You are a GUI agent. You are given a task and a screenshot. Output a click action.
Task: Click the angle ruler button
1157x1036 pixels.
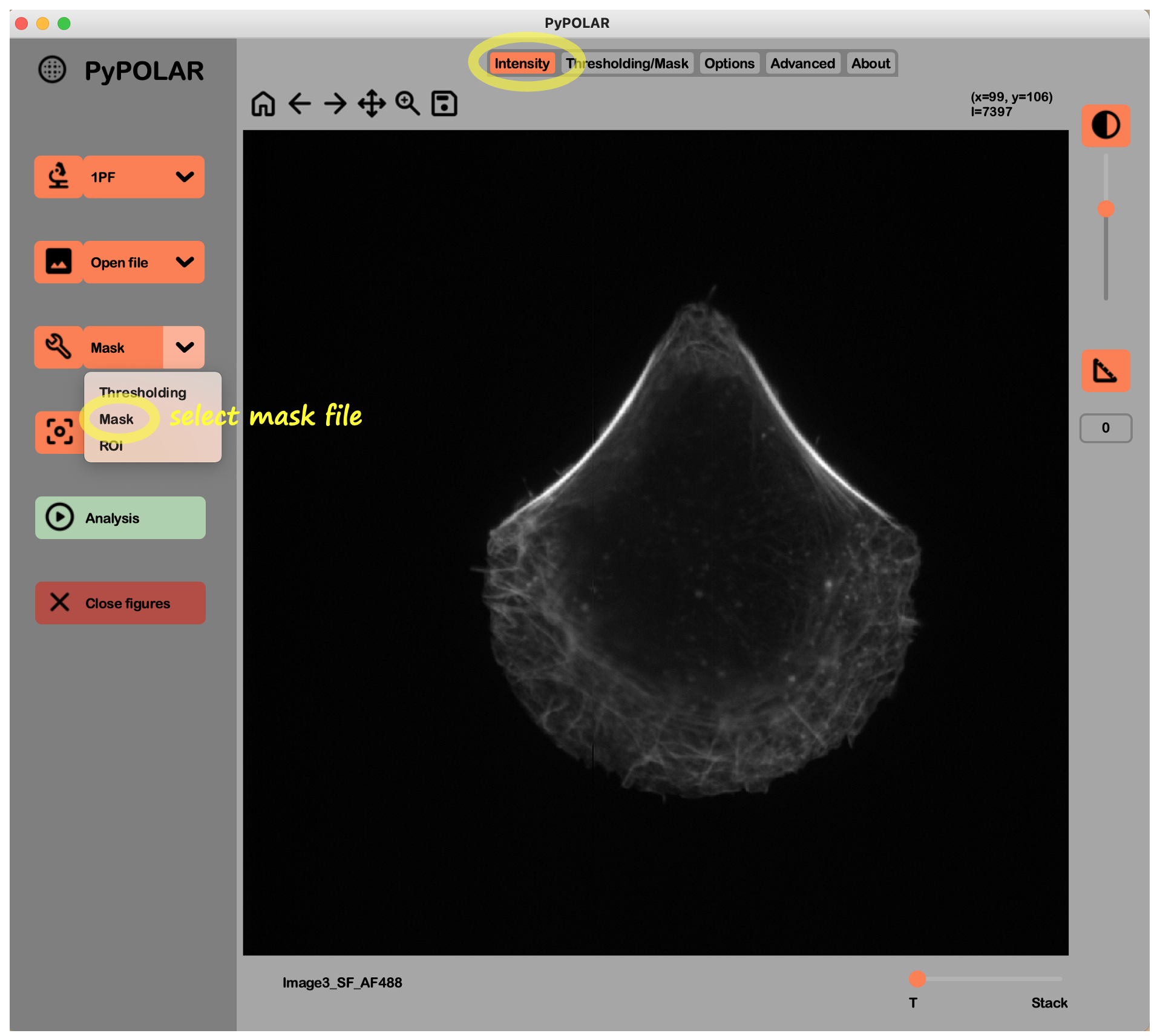tap(1106, 370)
